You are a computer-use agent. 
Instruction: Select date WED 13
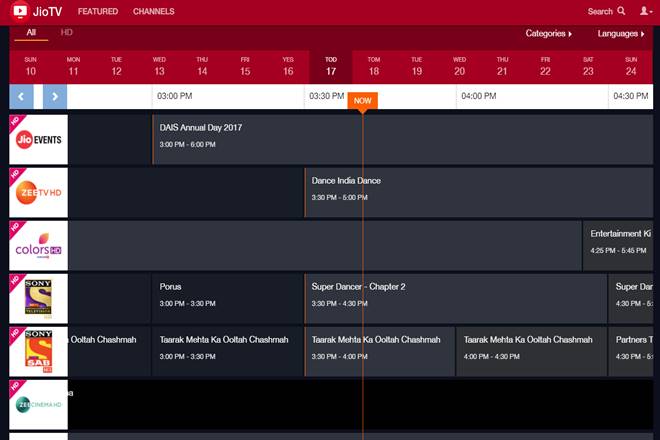tap(159, 67)
